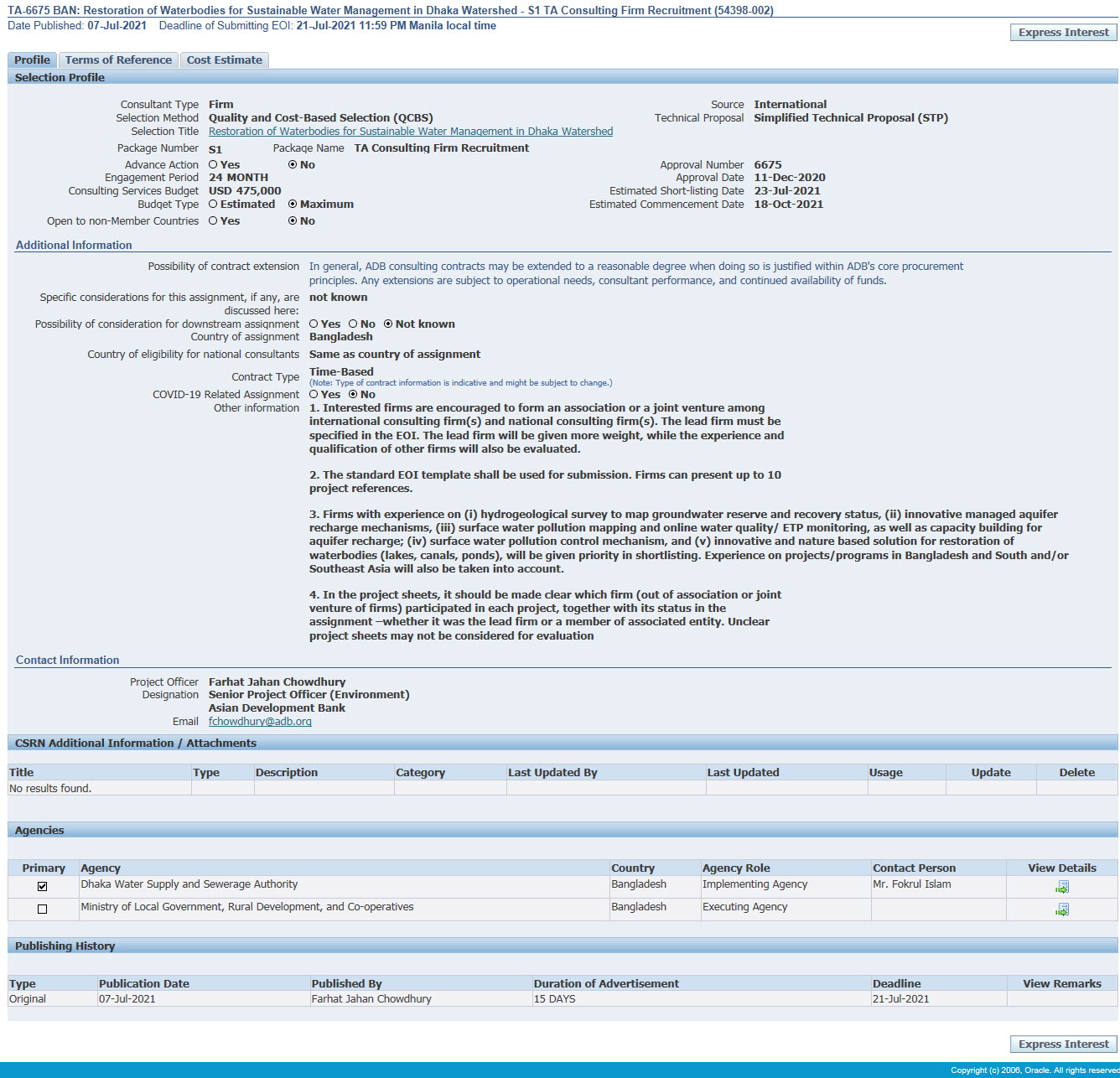This screenshot has width=1120, height=1078.
Task: Open the Restoration of Waterbodies selection title link
Action: 410,132
